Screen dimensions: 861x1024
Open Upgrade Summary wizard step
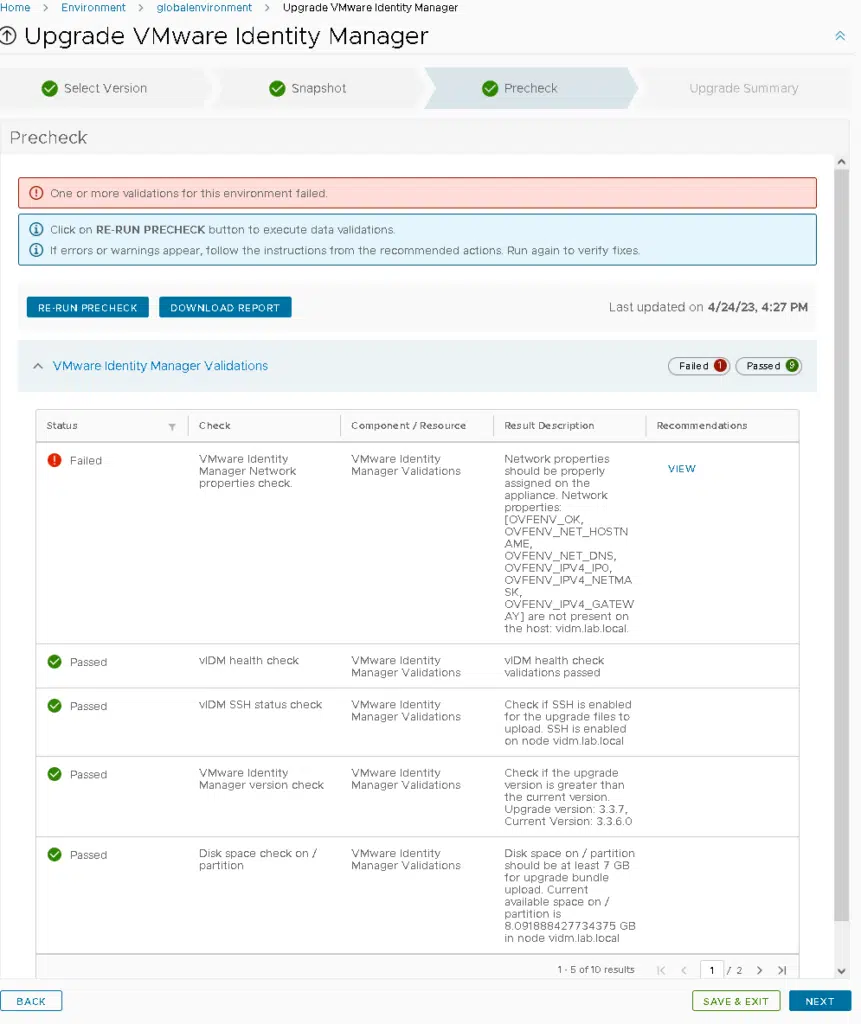743,88
